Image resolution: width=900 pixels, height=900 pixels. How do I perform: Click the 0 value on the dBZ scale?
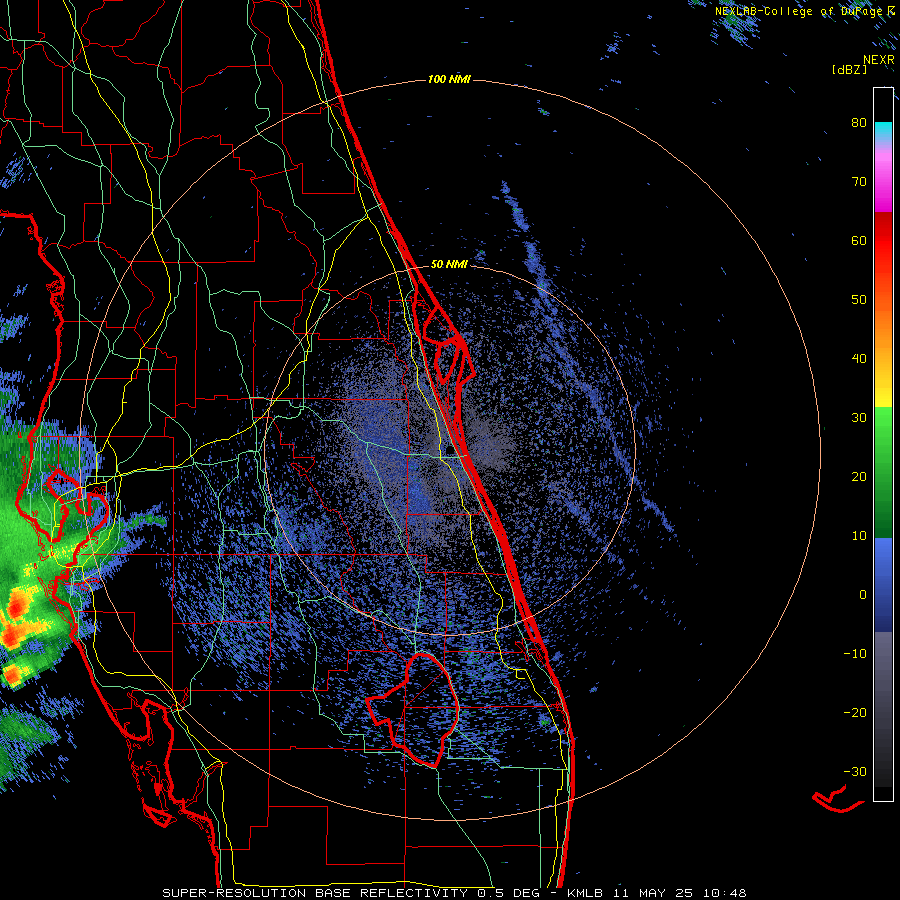863,595
